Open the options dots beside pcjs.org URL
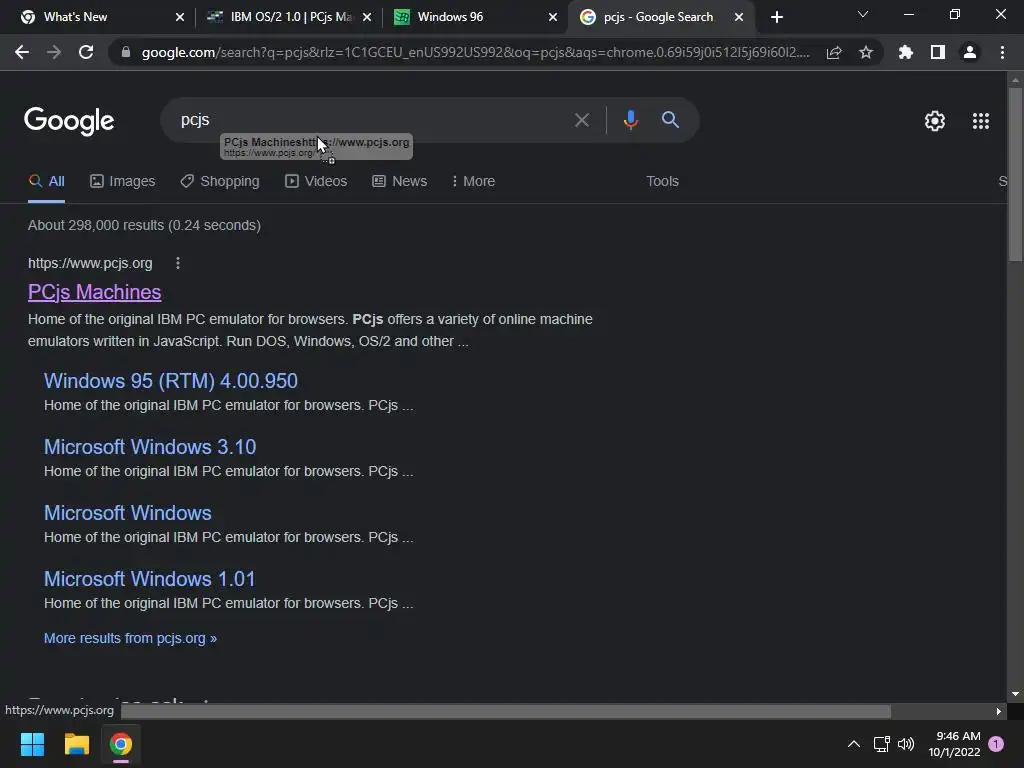Screen dimensions: 1024x768 (178, 263)
